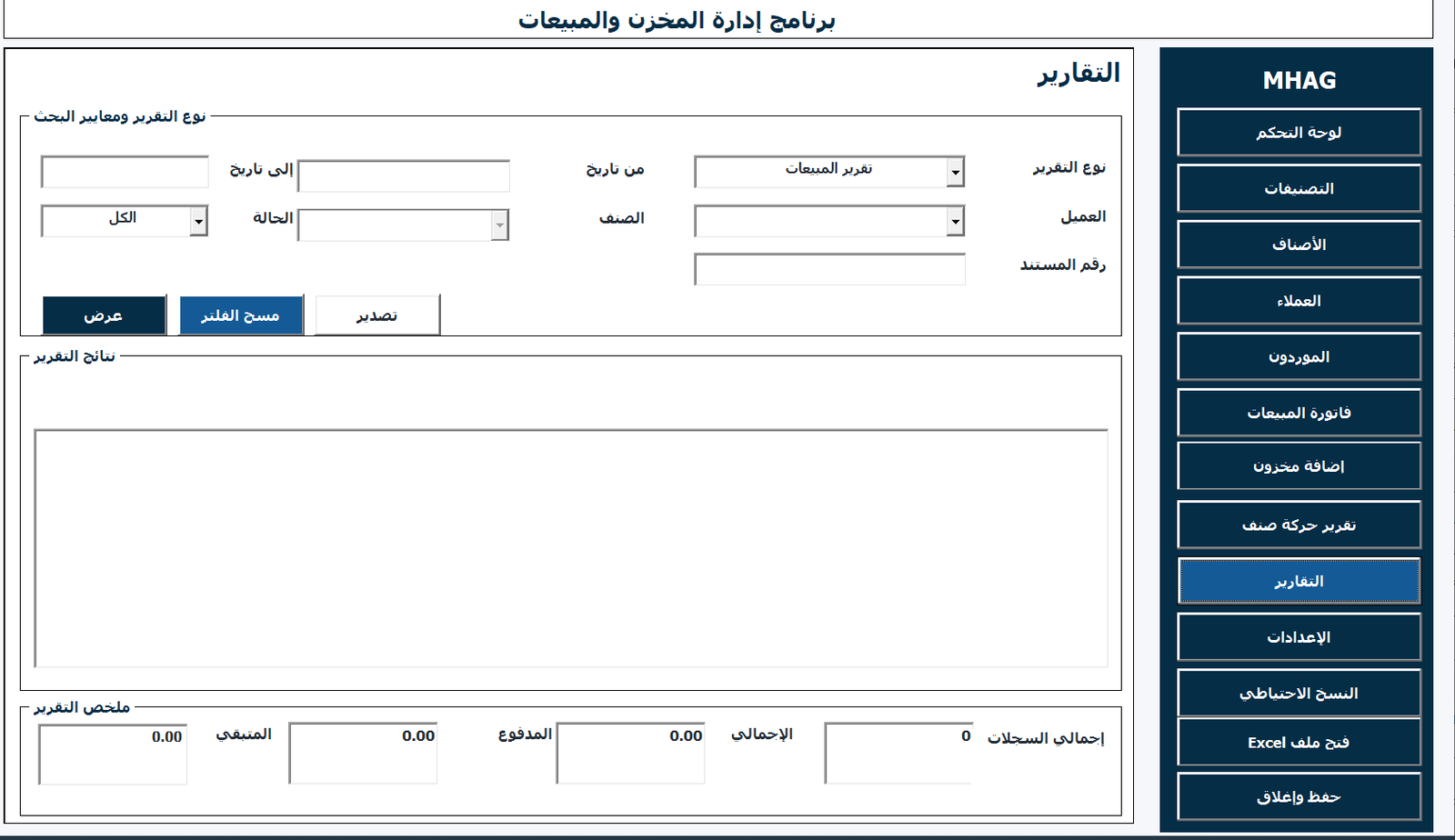Screen dimensions: 1455x840
Task: Click مسح الفلتر to clear filters
Action: 241,315
